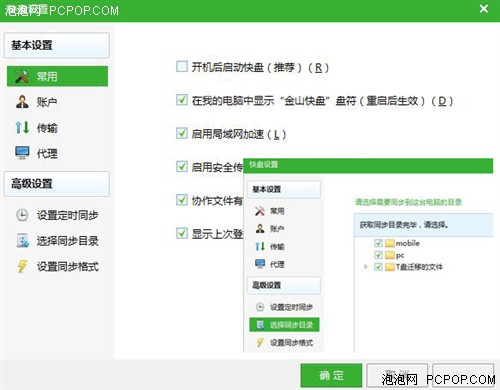Image resolution: width=500 pixels, height=390 pixels.
Task: Toggle 启用局域网加速 checkbox
Action: [182, 133]
